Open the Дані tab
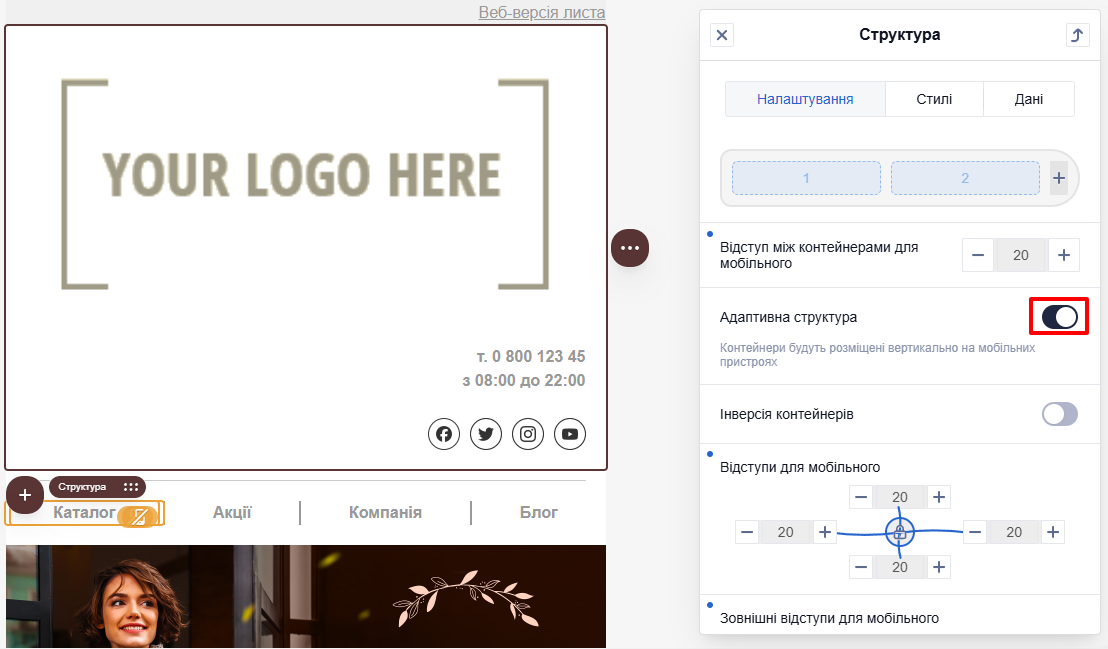Image resolution: width=1108 pixels, height=649 pixels. click(1029, 99)
